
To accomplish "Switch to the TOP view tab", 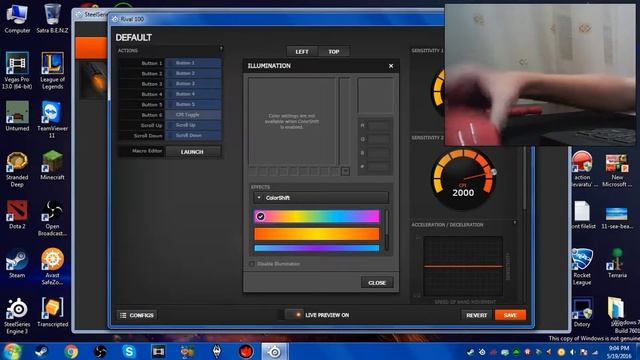I will [x=334, y=51].
